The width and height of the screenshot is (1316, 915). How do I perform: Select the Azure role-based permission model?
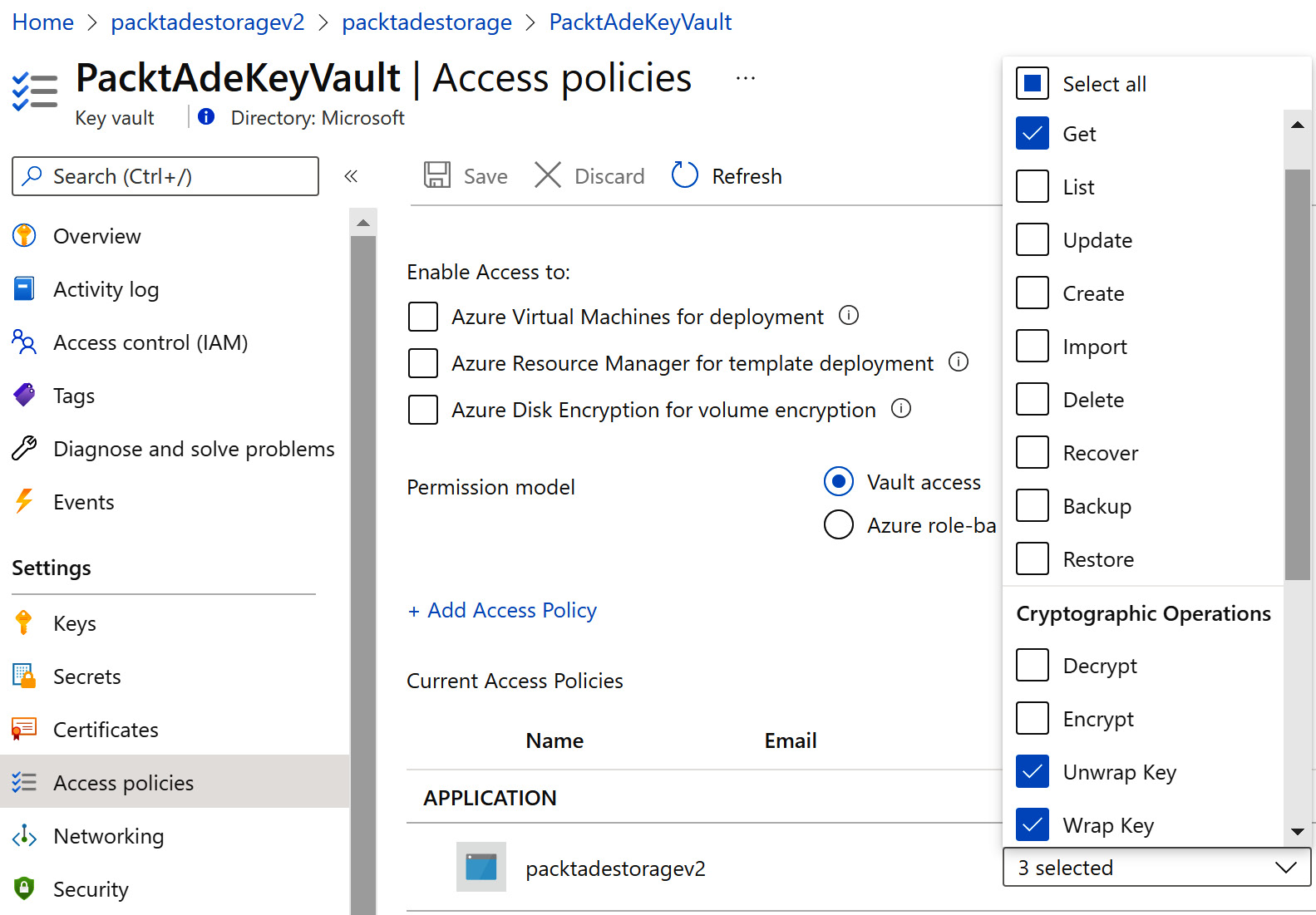pos(838,525)
